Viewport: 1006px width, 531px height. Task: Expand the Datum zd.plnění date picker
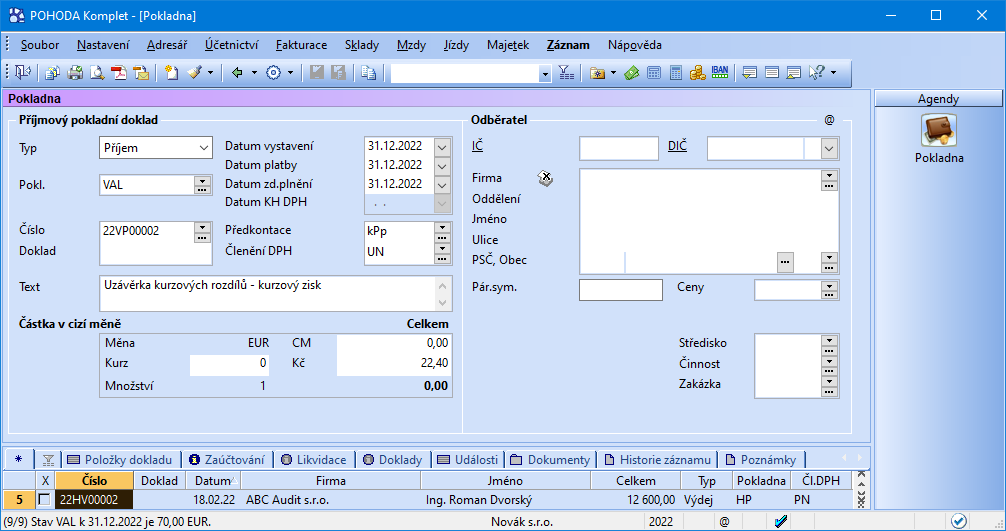tap(442, 185)
